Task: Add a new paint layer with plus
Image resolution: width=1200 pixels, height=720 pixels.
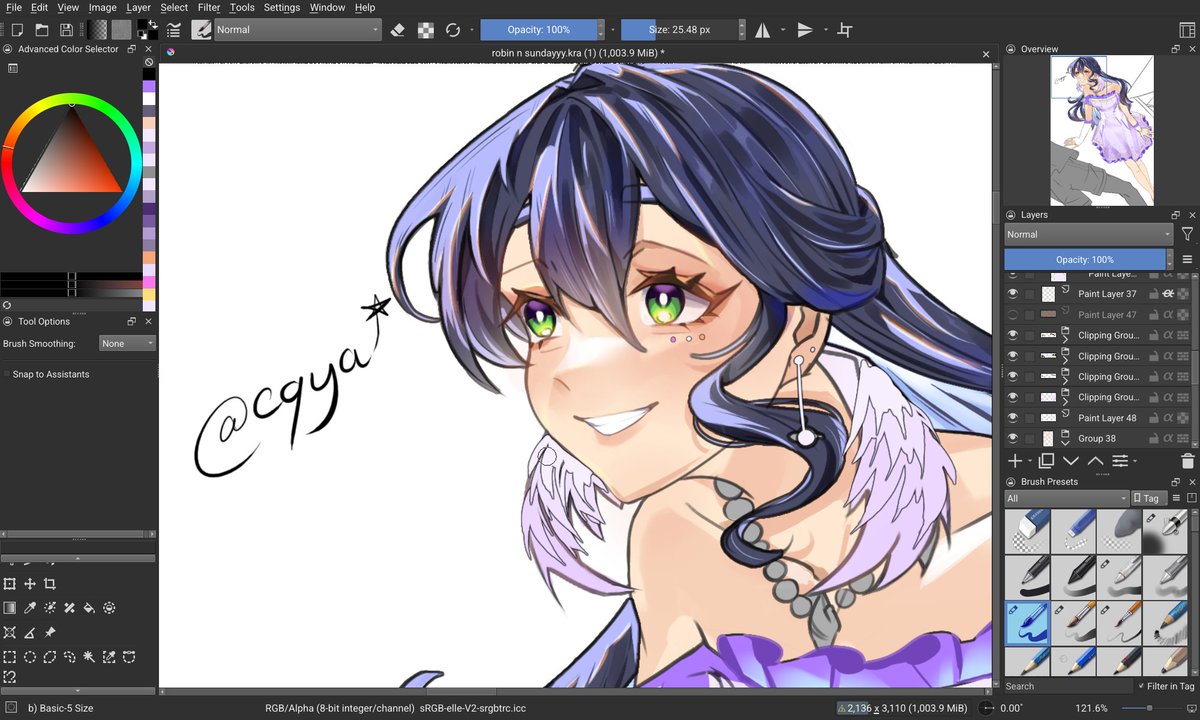Action: point(1014,461)
